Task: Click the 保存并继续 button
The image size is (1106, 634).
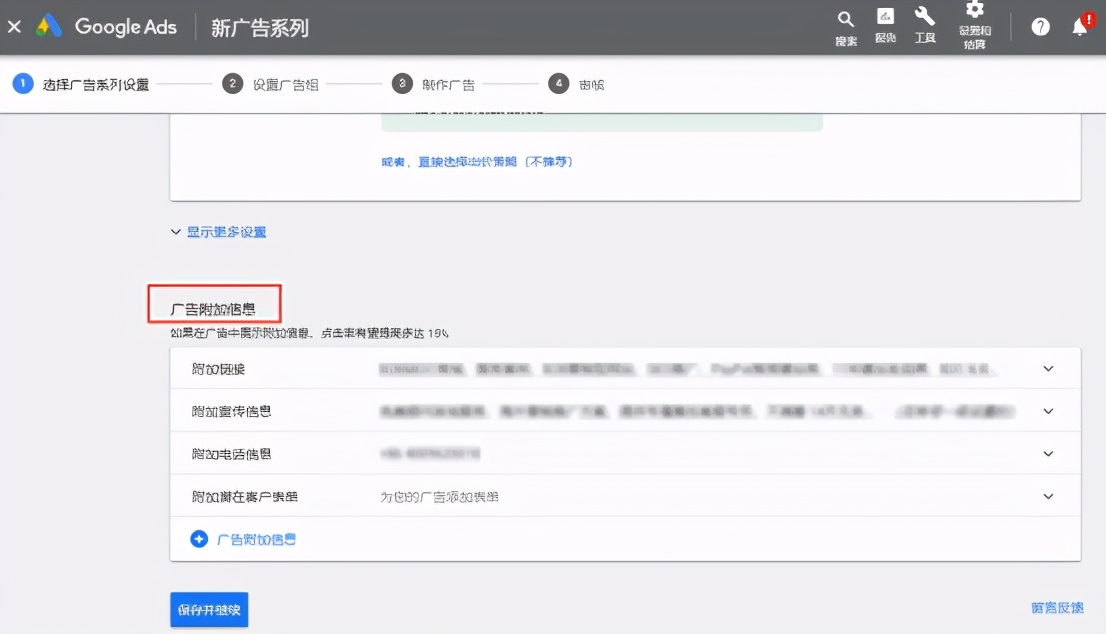Action: tap(208, 608)
